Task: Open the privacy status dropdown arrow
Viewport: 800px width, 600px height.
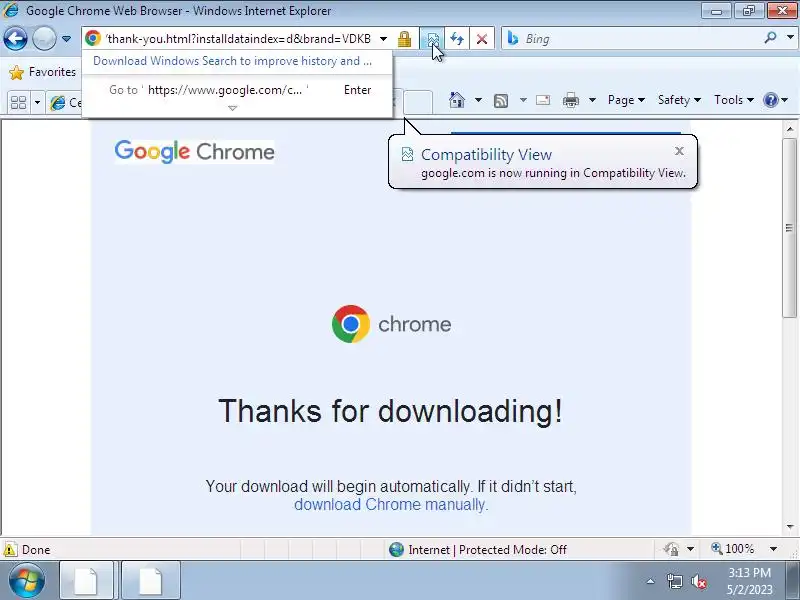Action: tap(690, 549)
